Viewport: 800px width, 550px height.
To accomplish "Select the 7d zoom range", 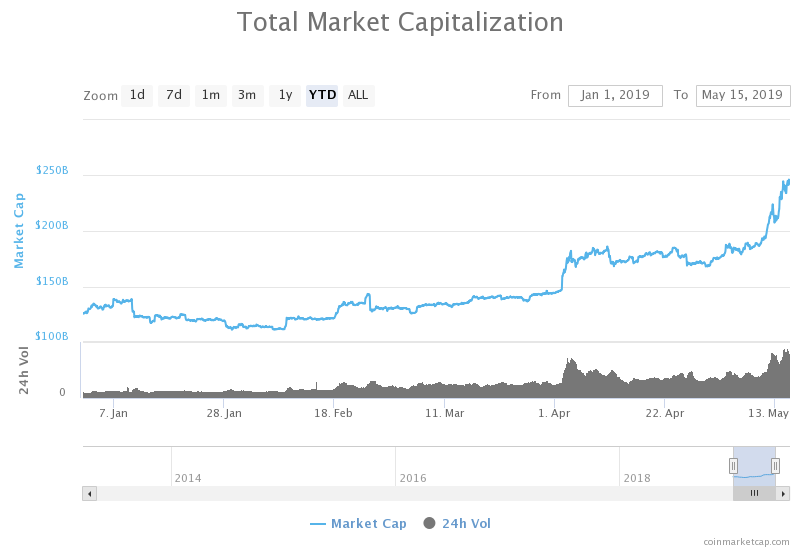I will (174, 95).
